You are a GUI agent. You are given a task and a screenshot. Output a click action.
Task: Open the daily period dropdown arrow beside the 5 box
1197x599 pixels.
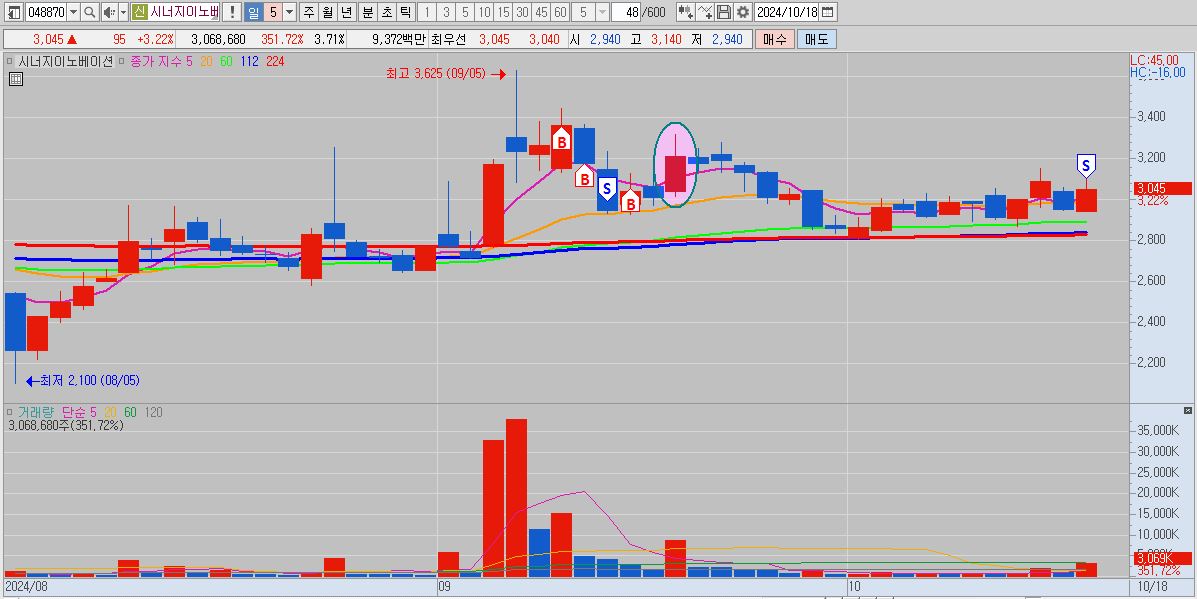click(289, 12)
